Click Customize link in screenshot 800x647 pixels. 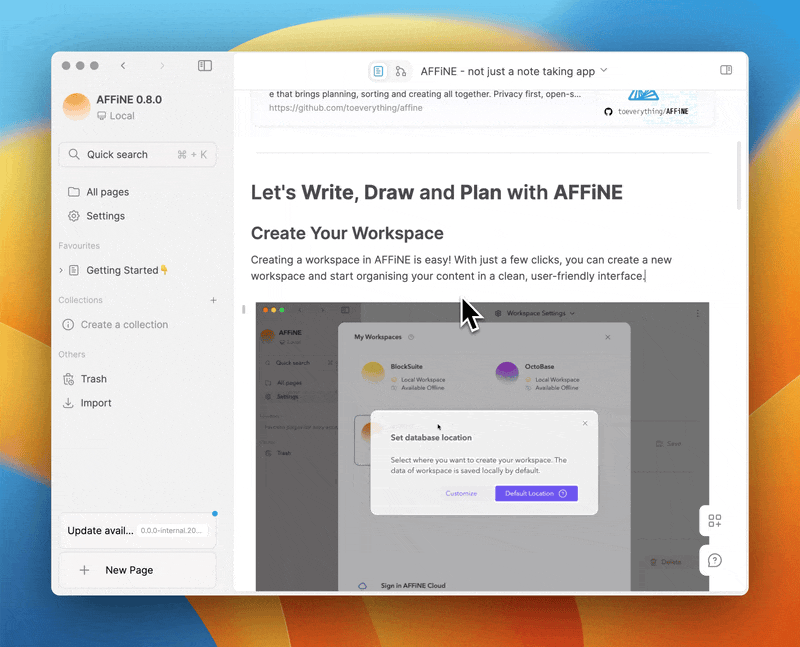click(461, 493)
